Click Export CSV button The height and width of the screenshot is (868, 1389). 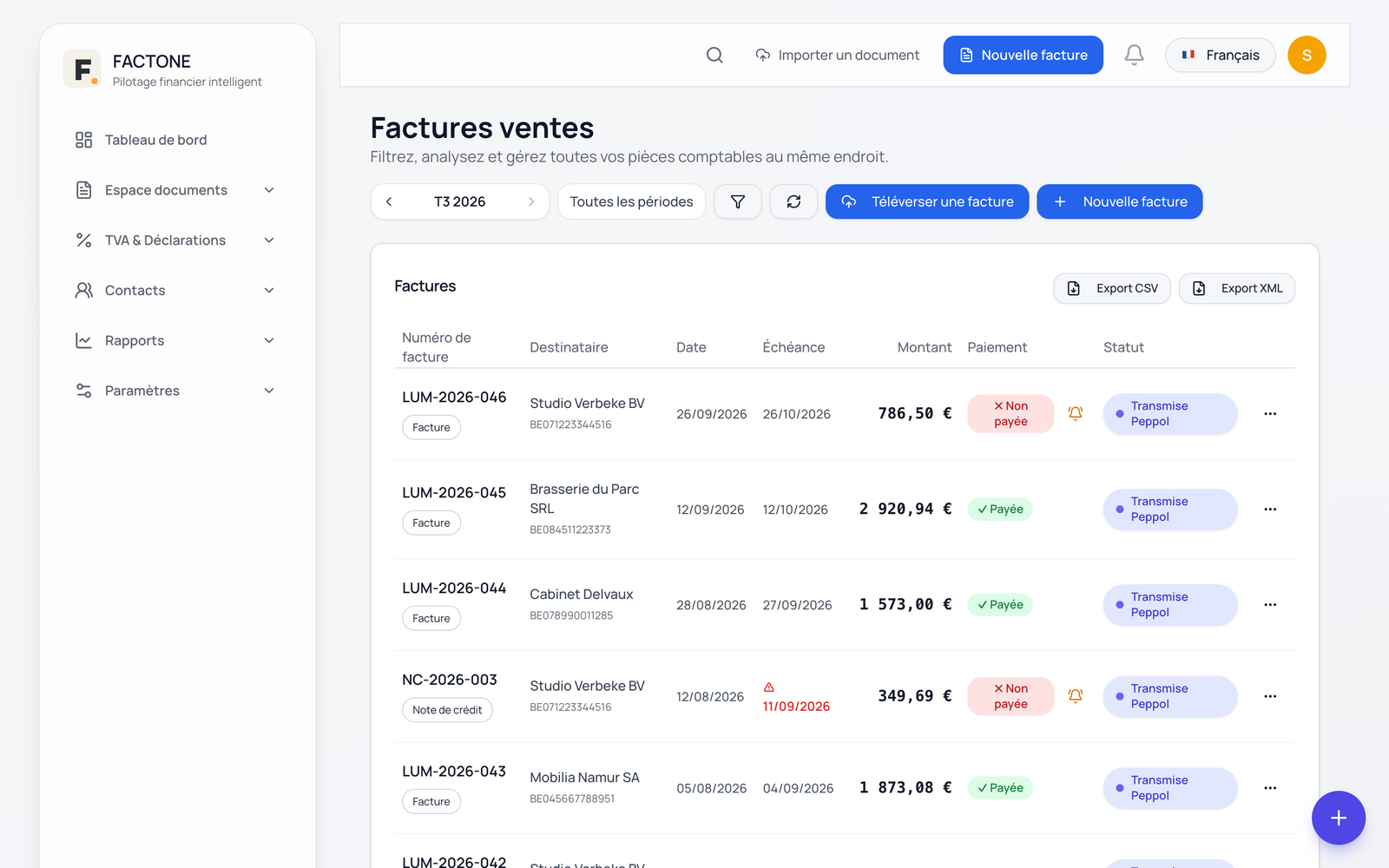1112,288
